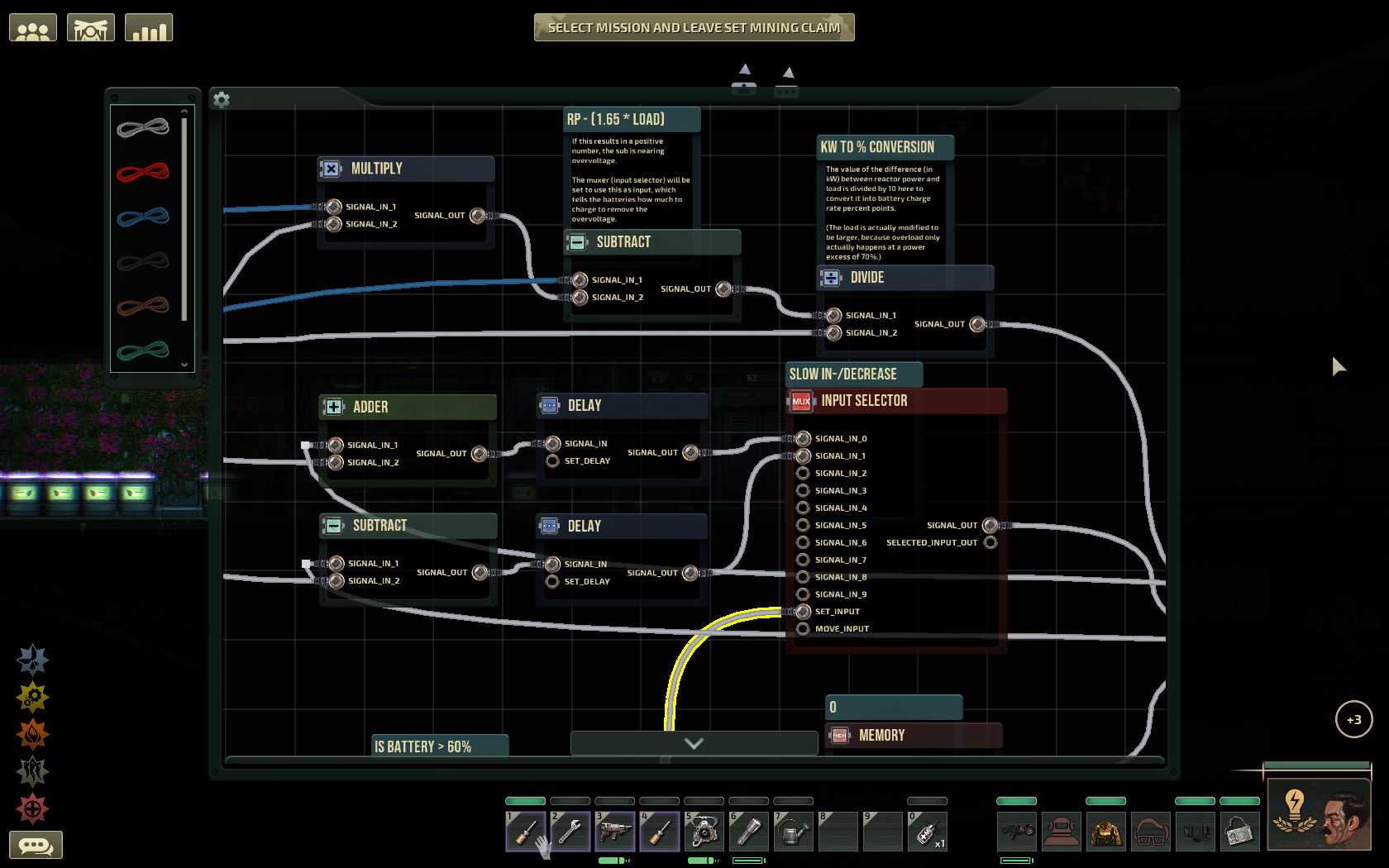The height and width of the screenshot is (868, 1389).
Task: Select the upper Delay component icon
Action: (549, 405)
